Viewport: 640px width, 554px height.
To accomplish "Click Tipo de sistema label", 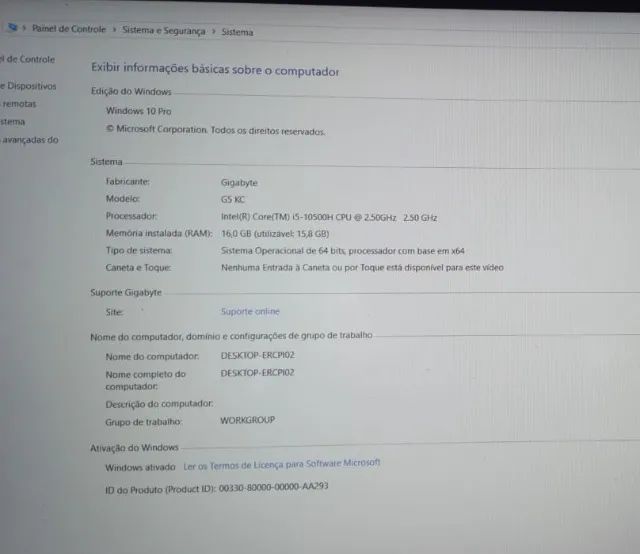I will pos(139,250).
